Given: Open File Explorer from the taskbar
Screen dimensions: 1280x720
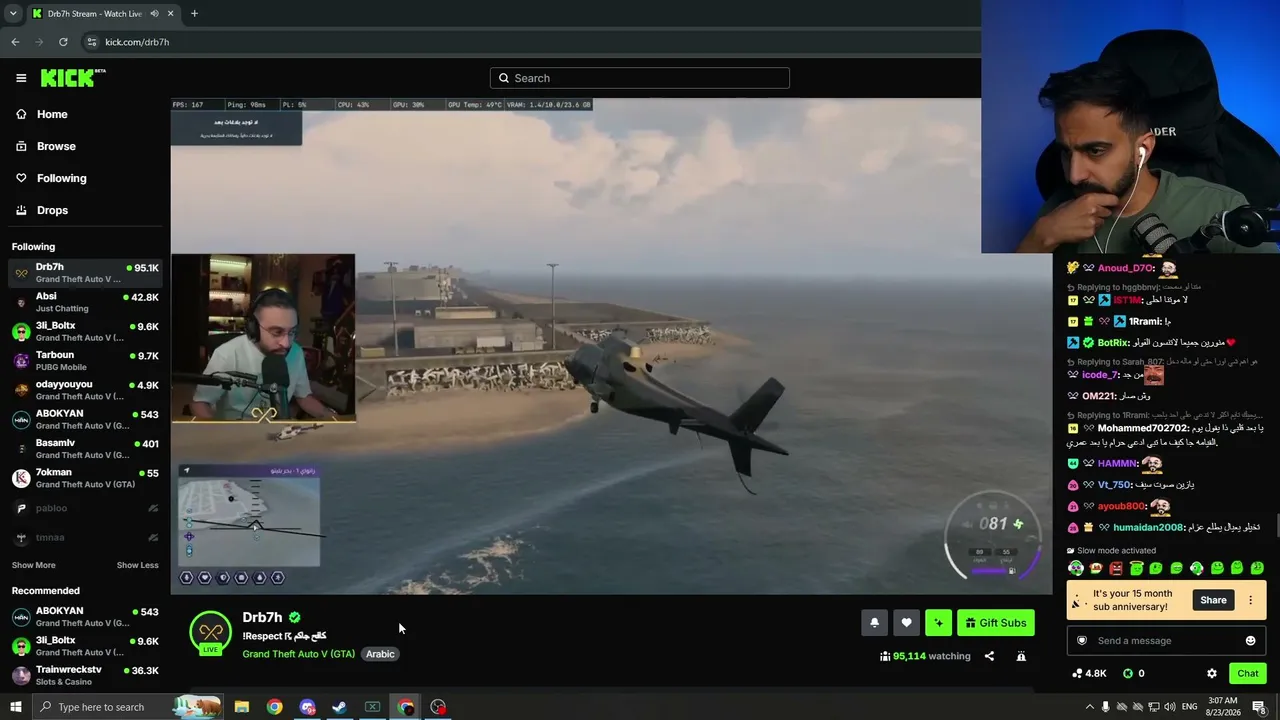Looking at the screenshot, I should tap(242, 707).
